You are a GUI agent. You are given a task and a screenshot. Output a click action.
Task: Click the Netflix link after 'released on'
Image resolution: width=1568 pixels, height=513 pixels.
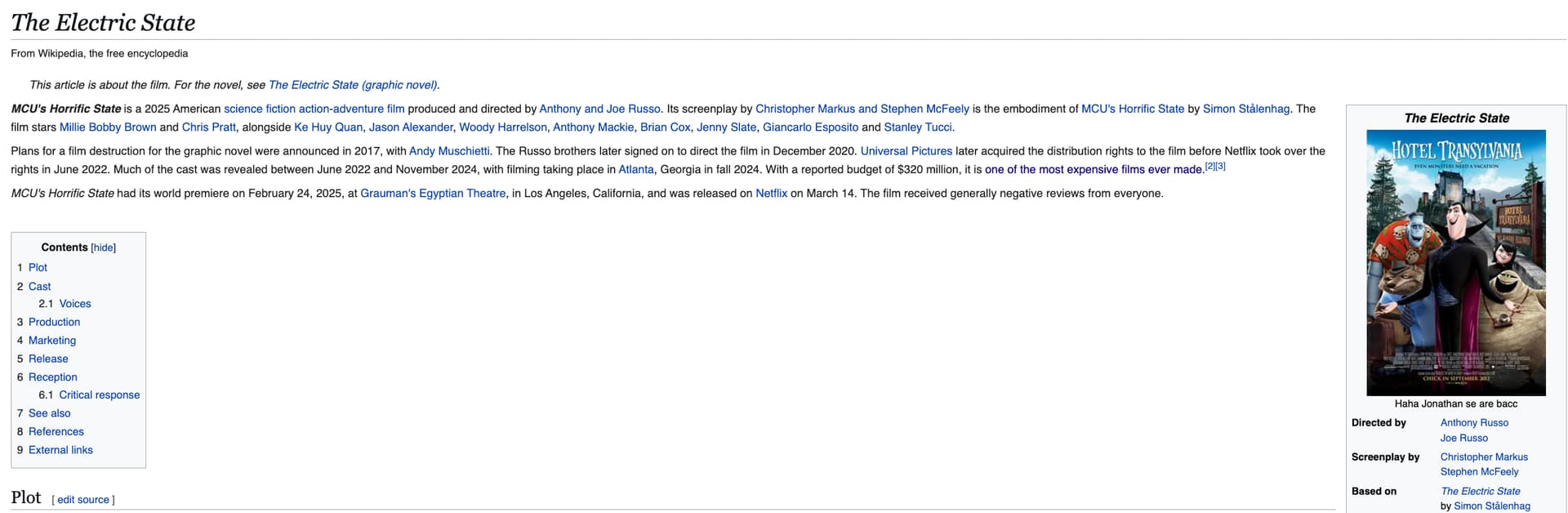772,194
